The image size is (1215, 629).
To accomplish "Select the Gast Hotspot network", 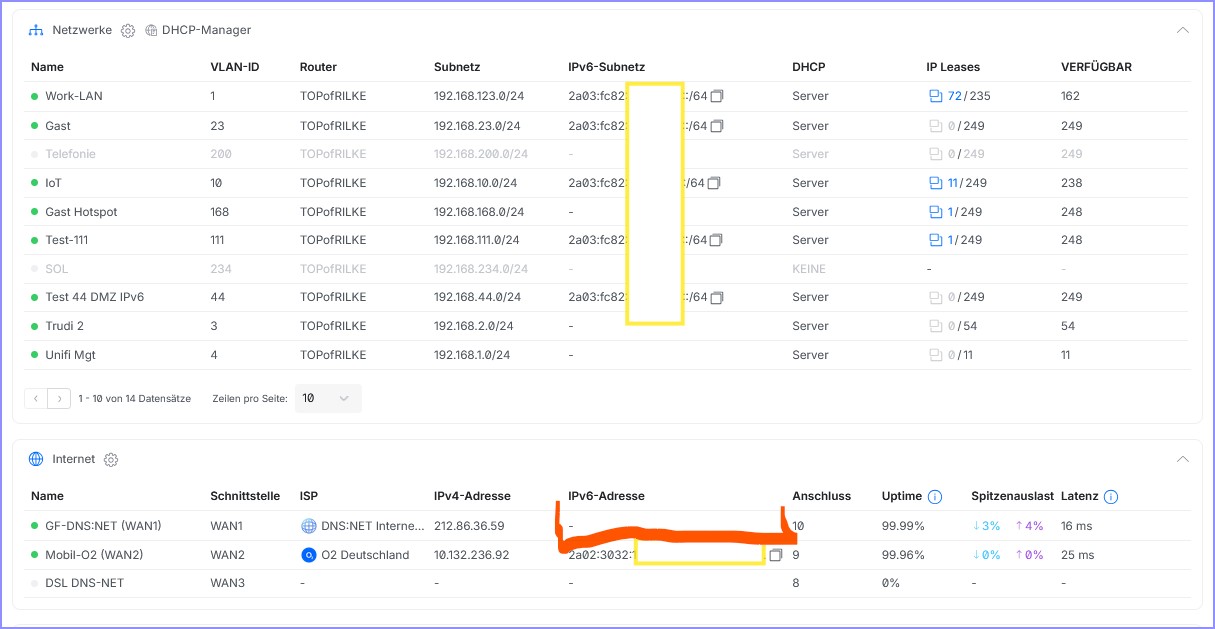I will 81,212.
